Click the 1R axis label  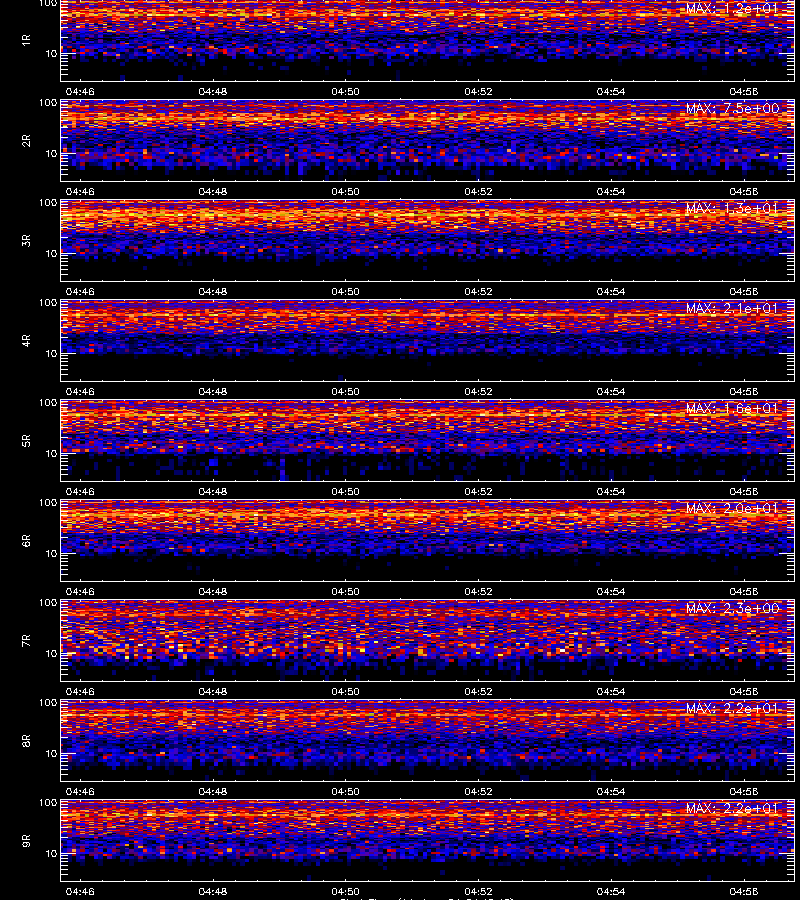pos(26,40)
